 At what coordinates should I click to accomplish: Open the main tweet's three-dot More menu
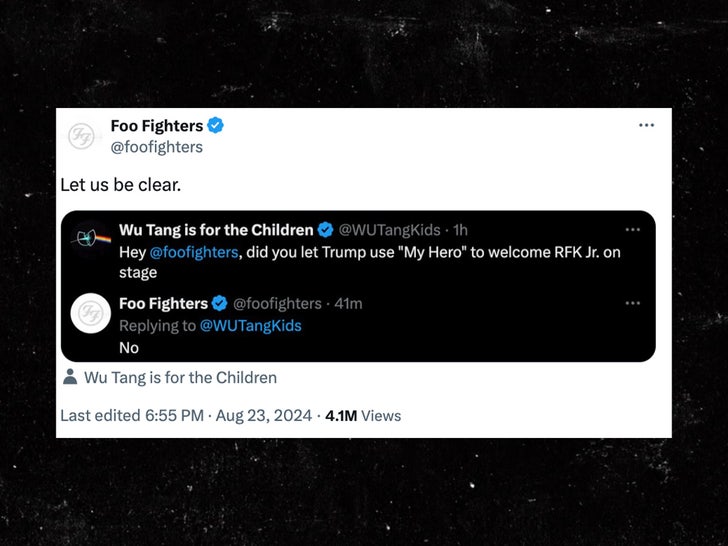point(646,125)
